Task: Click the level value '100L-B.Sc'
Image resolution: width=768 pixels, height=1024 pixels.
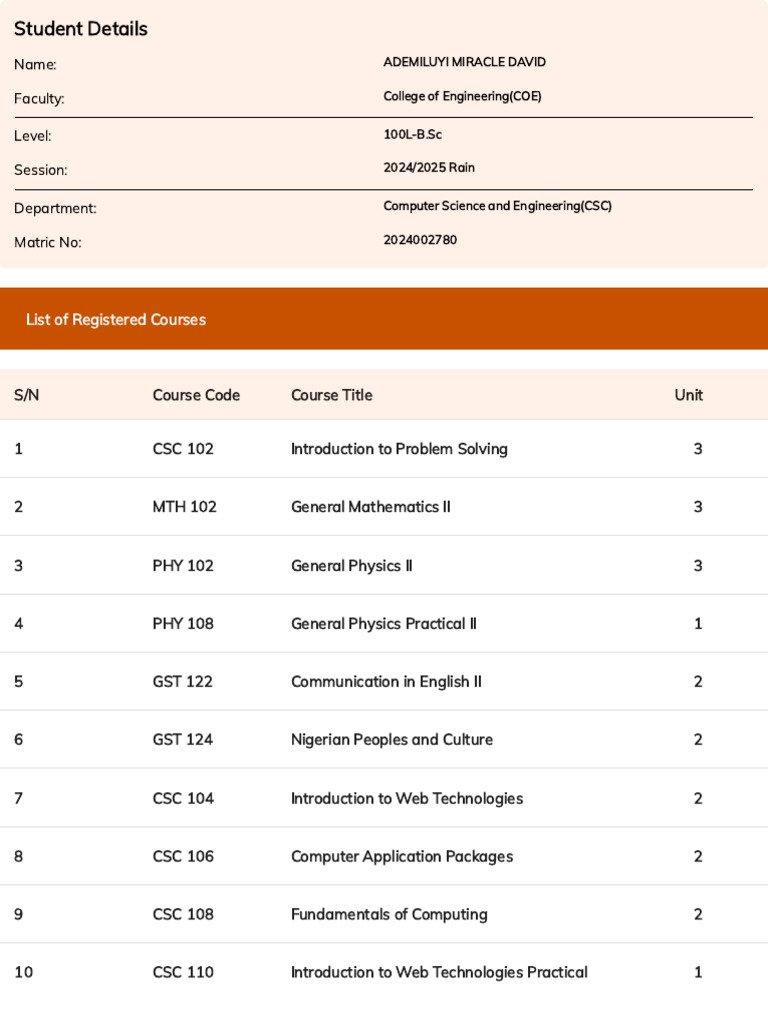Action: coord(413,135)
